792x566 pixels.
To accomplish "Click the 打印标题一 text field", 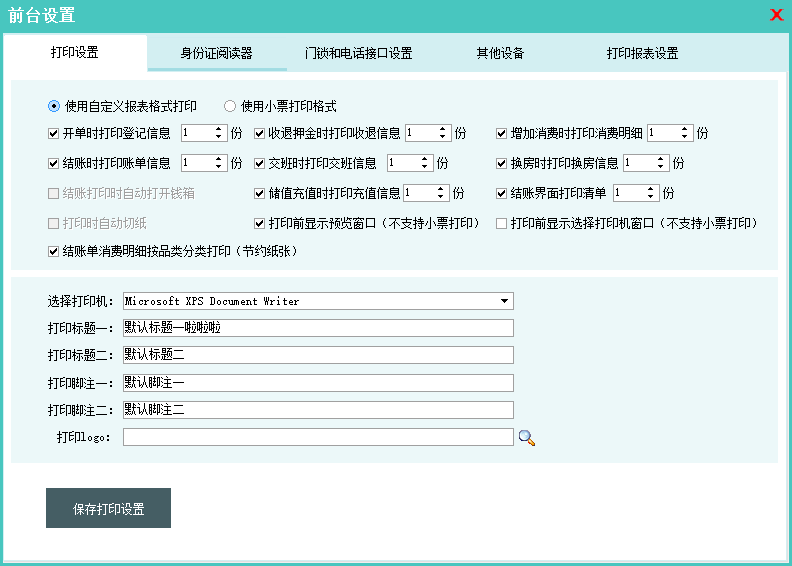I will coord(317,328).
